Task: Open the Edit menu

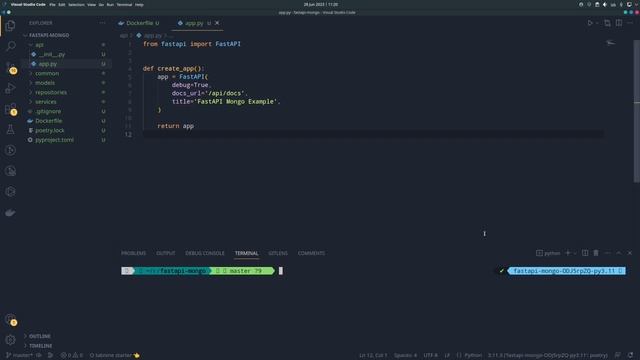Action: pos(62,4)
